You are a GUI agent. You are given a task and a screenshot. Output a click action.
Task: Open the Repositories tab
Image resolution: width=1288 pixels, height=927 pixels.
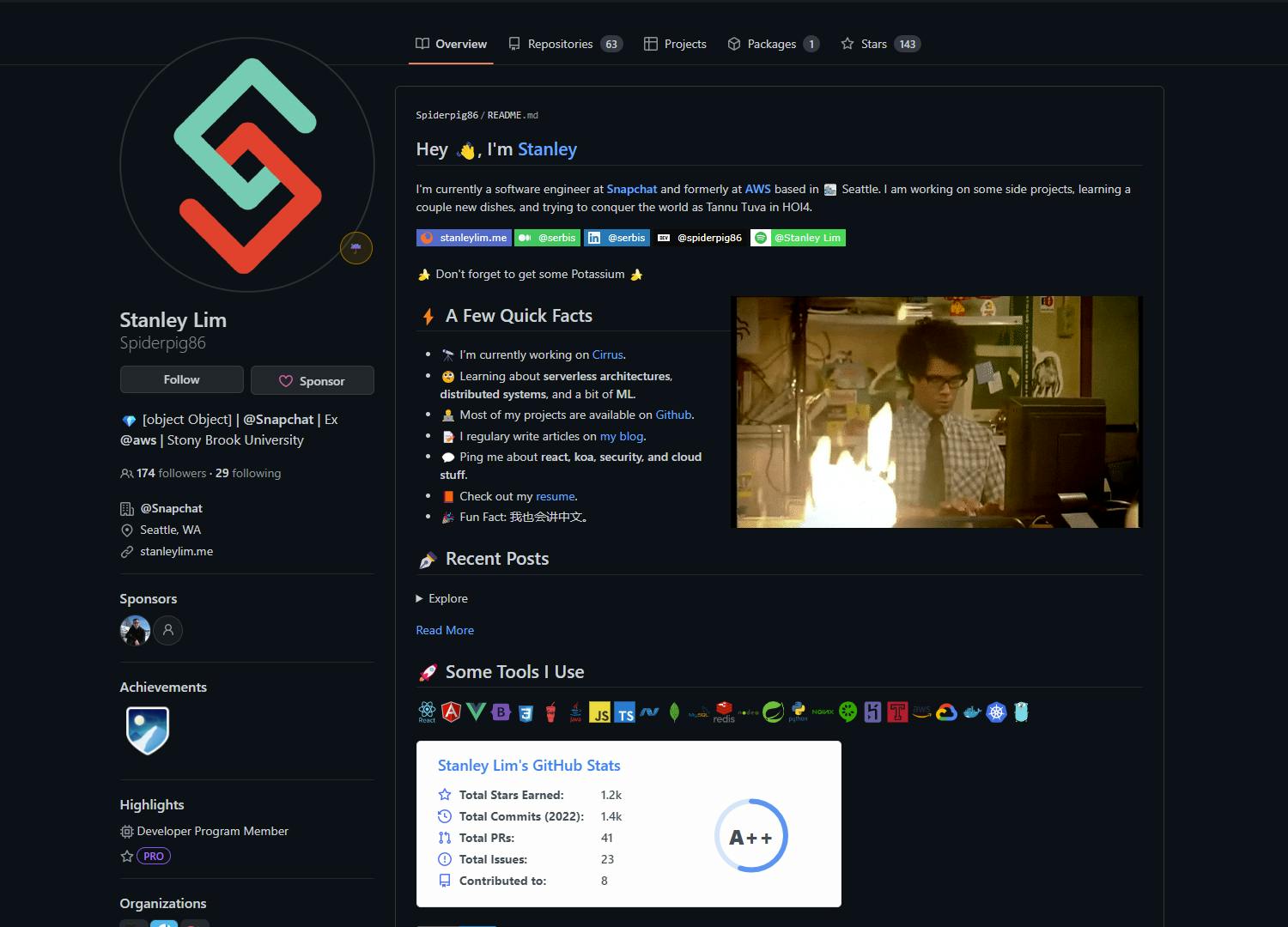[x=564, y=44]
